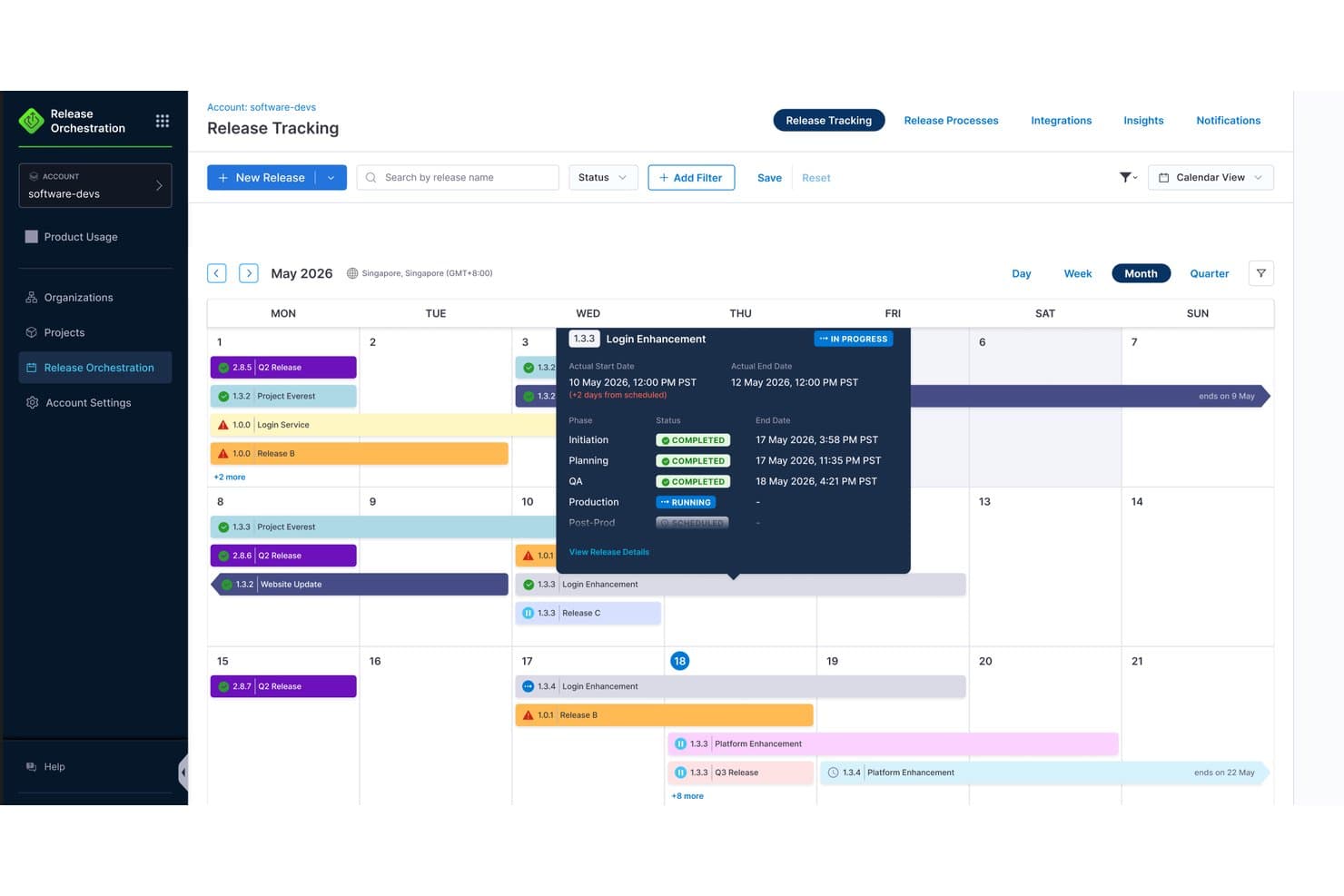This screenshot has height=896, width=1344.
Task: Click the Help icon in sidebar
Action: (x=32, y=767)
